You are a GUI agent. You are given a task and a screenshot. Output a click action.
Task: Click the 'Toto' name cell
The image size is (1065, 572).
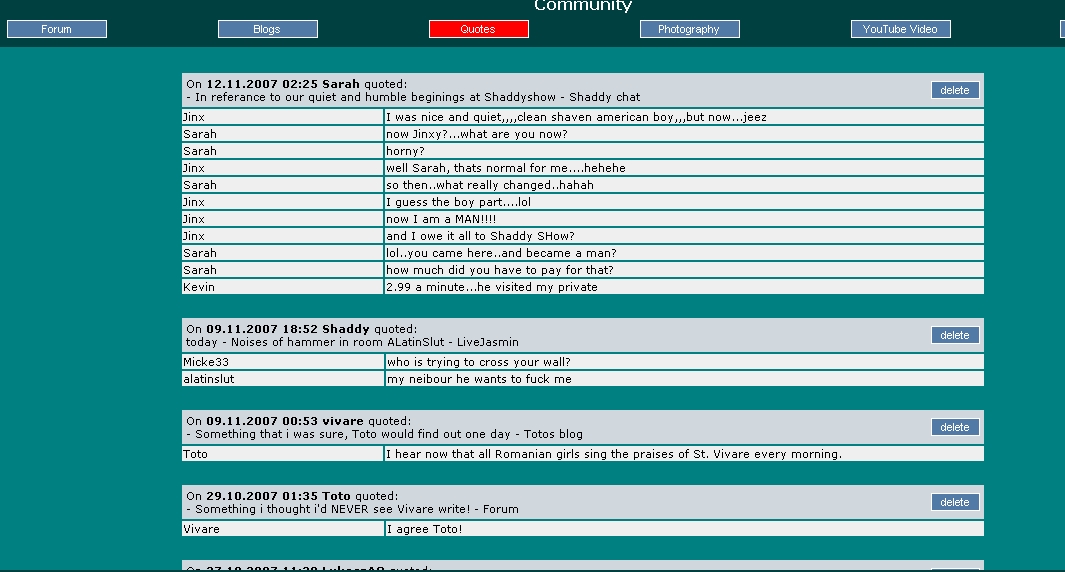(x=283, y=454)
